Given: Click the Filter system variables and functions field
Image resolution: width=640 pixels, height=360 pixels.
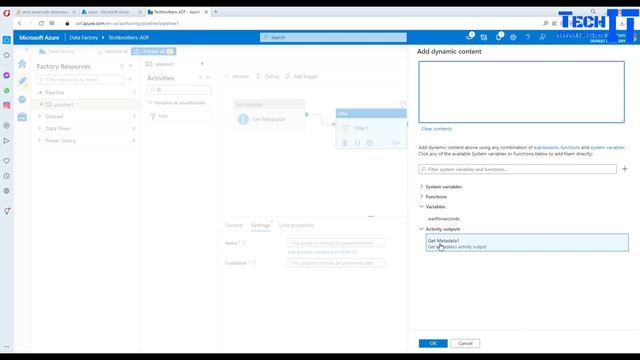Looking at the screenshot, I should [517, 169].
